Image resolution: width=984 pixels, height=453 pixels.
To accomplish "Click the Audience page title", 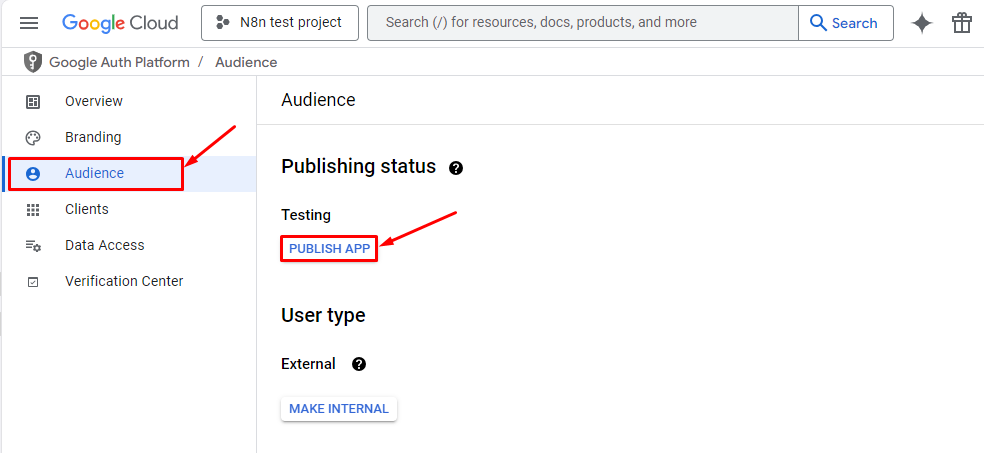I will pyautogui.click(x=318, y=100).
